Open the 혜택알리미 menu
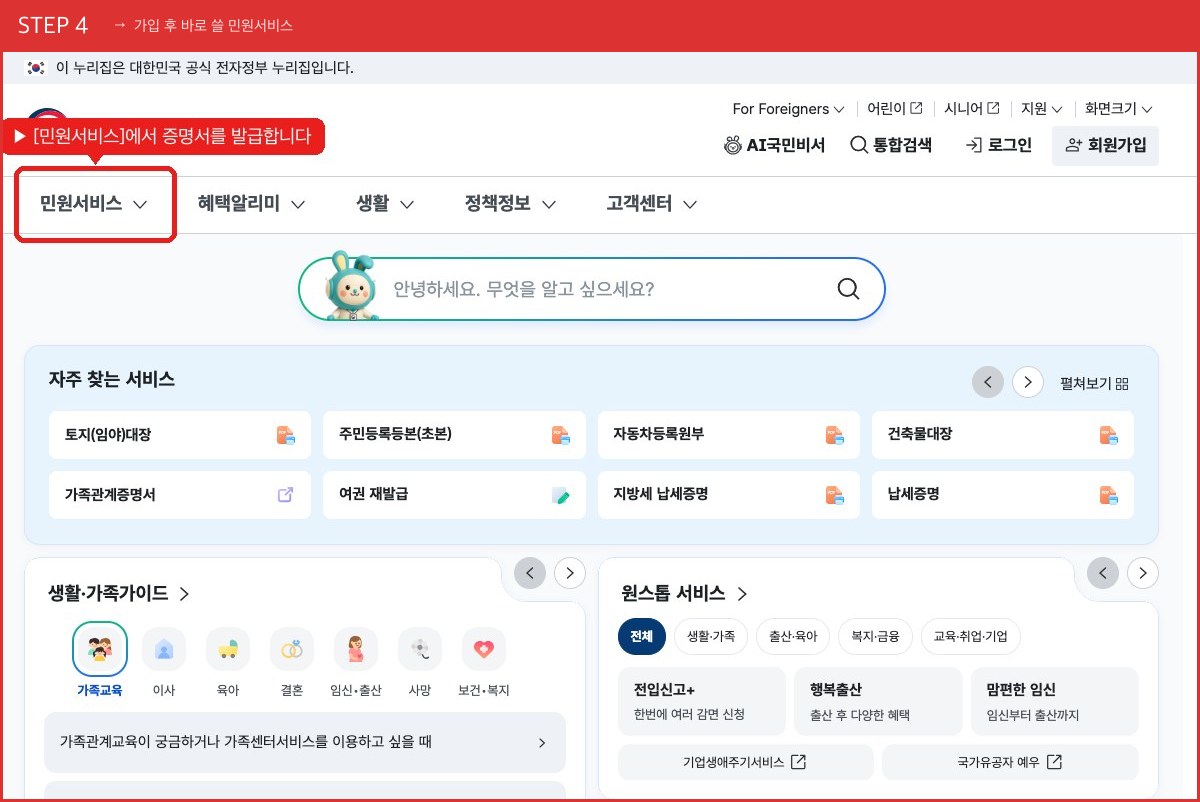Viewport: 1200px width, 802px height. coord(251,204)
